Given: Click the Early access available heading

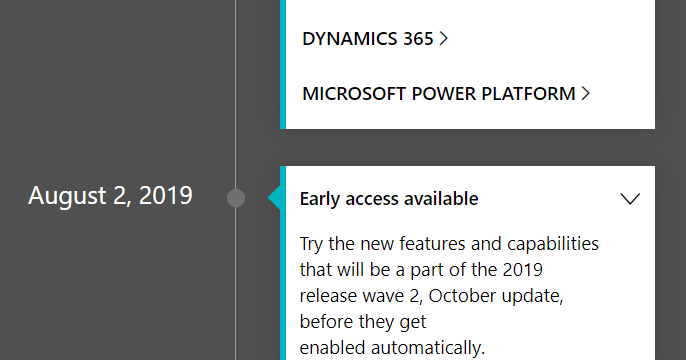Looking at the screenshot, I should (x=389, y=199).
